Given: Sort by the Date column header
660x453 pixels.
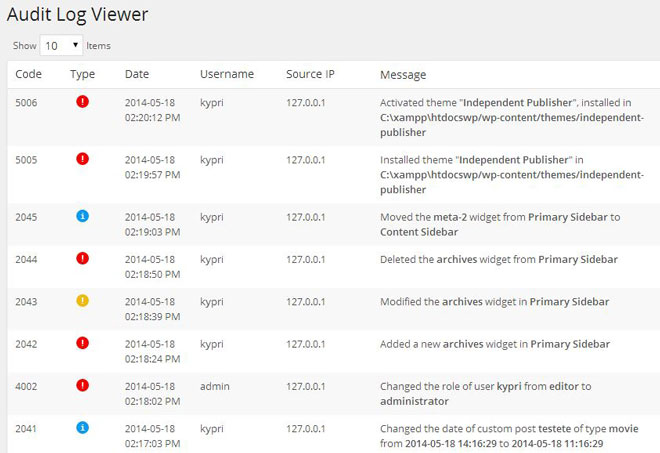Looking at the screenshot, I should tap(137, 74).
